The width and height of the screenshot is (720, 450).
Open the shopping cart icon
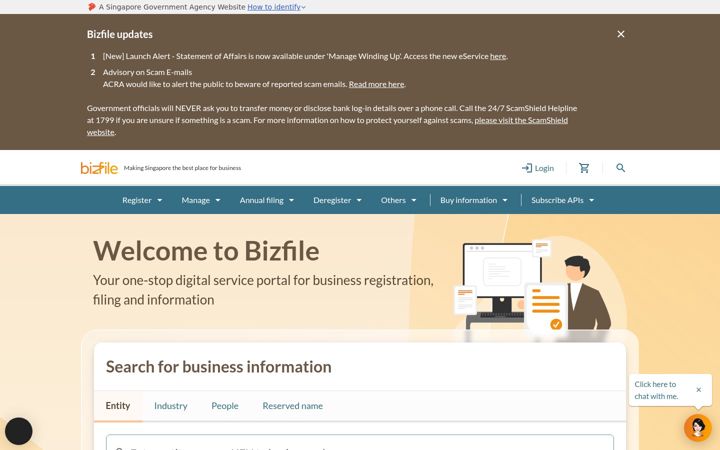584,168
